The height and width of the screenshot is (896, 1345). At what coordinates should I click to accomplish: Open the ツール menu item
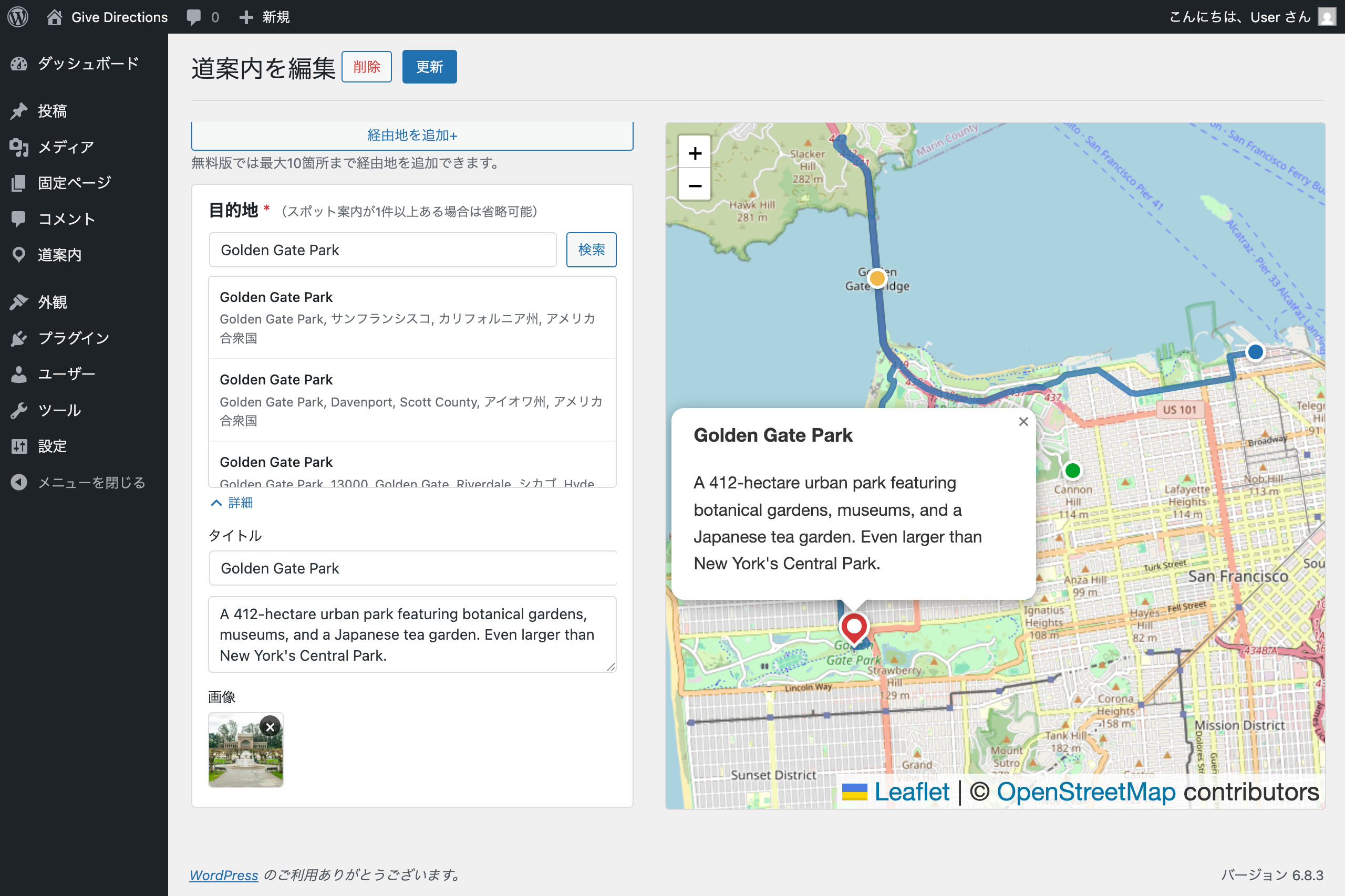[x=59, y=410]
